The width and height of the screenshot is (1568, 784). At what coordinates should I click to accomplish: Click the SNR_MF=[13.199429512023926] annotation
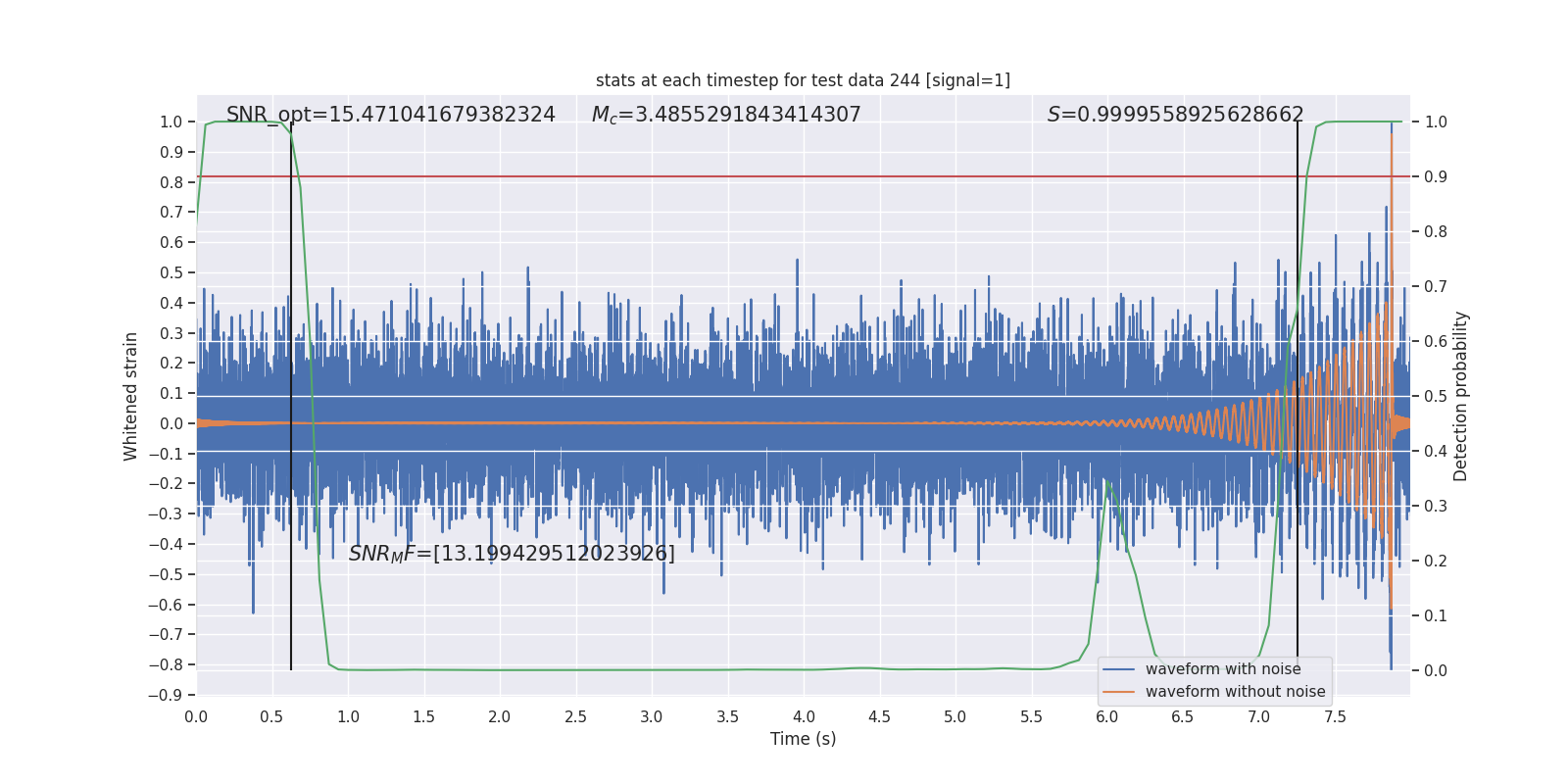tap(512, 555)
